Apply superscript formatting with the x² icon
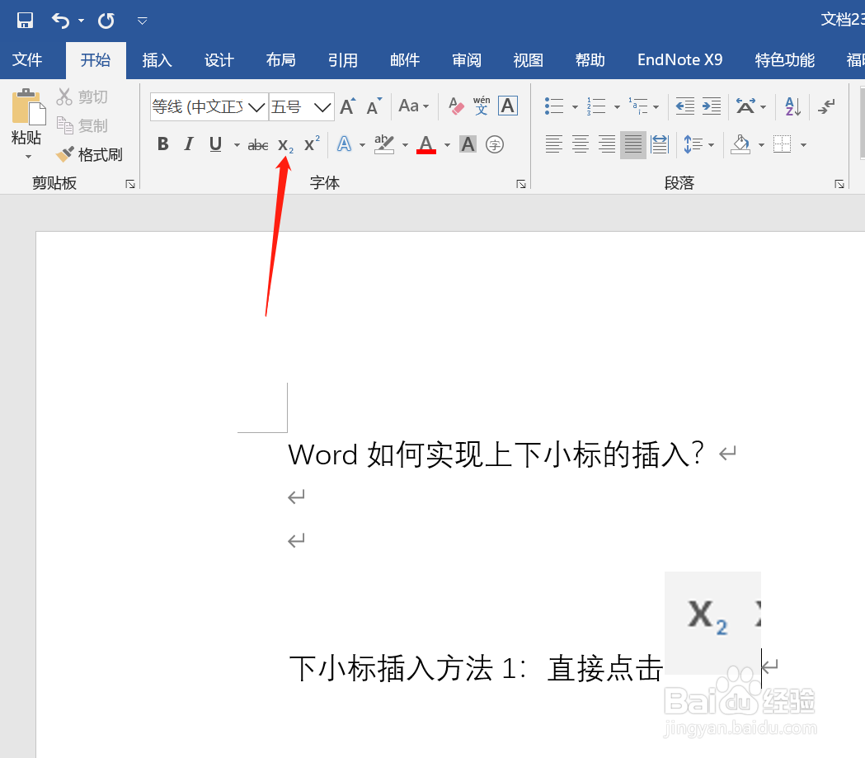This screenshot has height=758, width=865. point(310,144)
